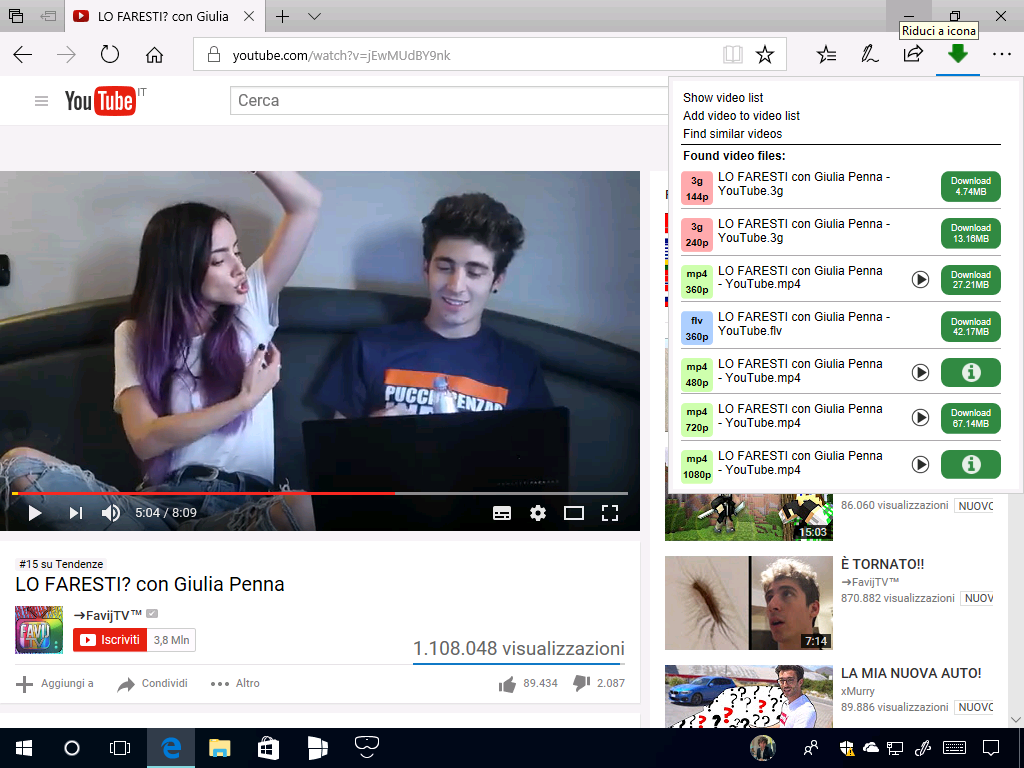Screen dimensions: 1024x768
Task: Go back to the previous page
Action: 23,55
